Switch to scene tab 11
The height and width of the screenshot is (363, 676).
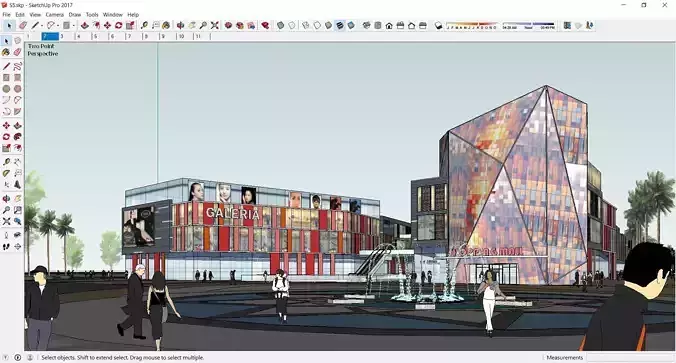(x=202, y=36)
